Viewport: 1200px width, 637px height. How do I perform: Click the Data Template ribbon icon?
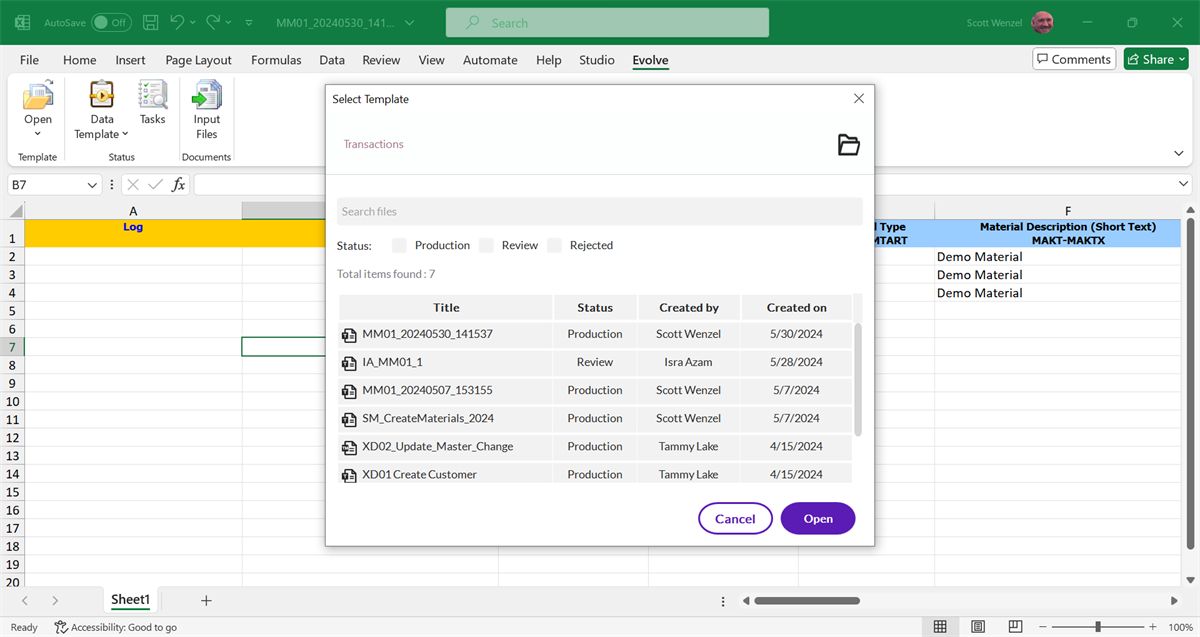(x=101, y=97)
